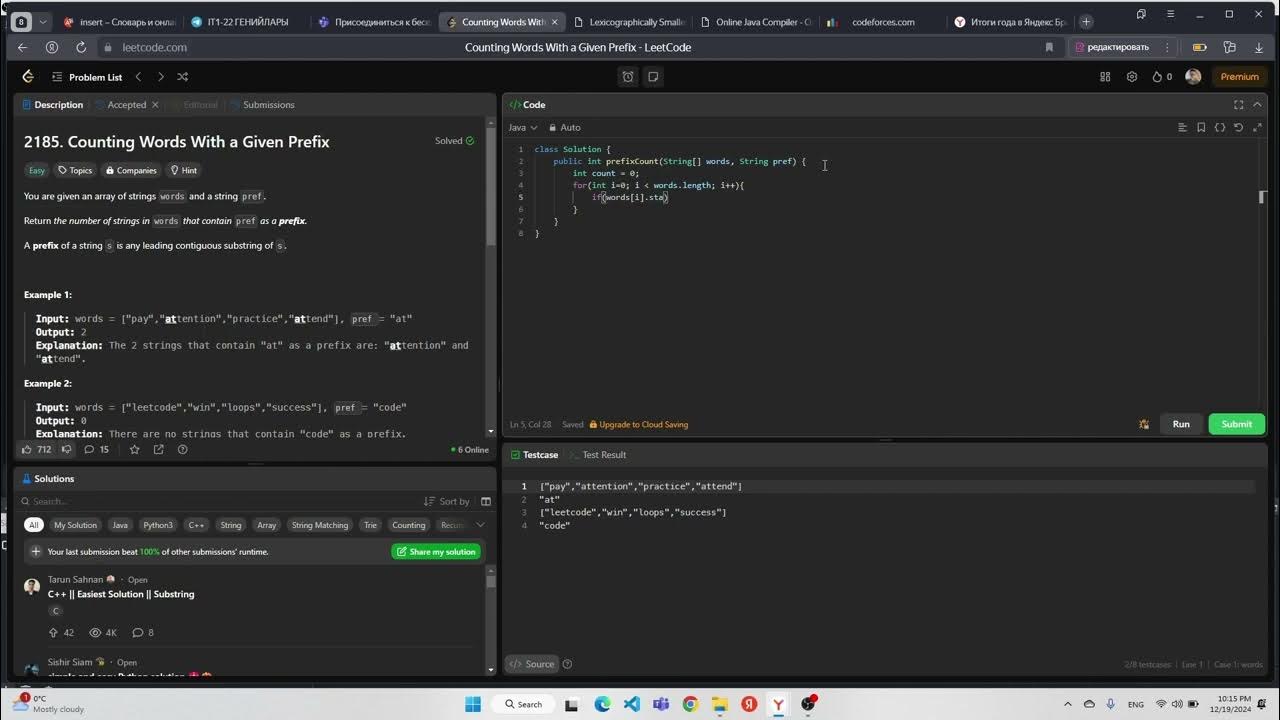Expand editor with the diagonal arrows icon
This screenshot has width=1280, height=720.
(1256, 128)
